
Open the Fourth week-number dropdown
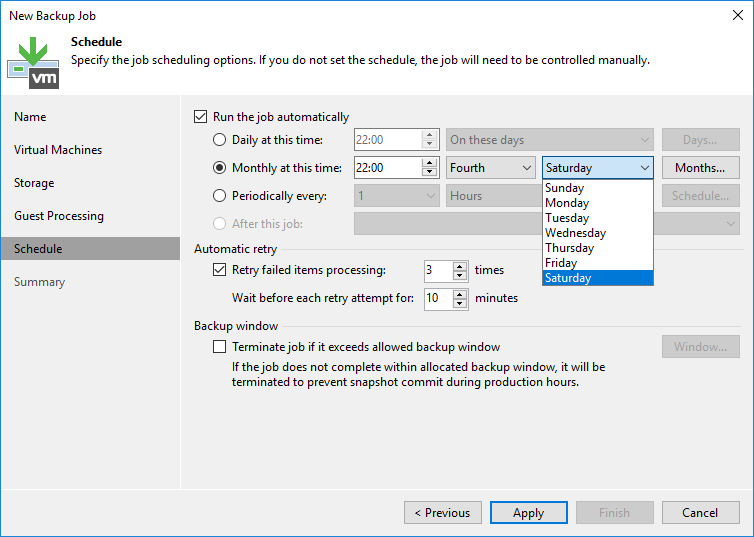pyautogui.click(x=491, y=168)
